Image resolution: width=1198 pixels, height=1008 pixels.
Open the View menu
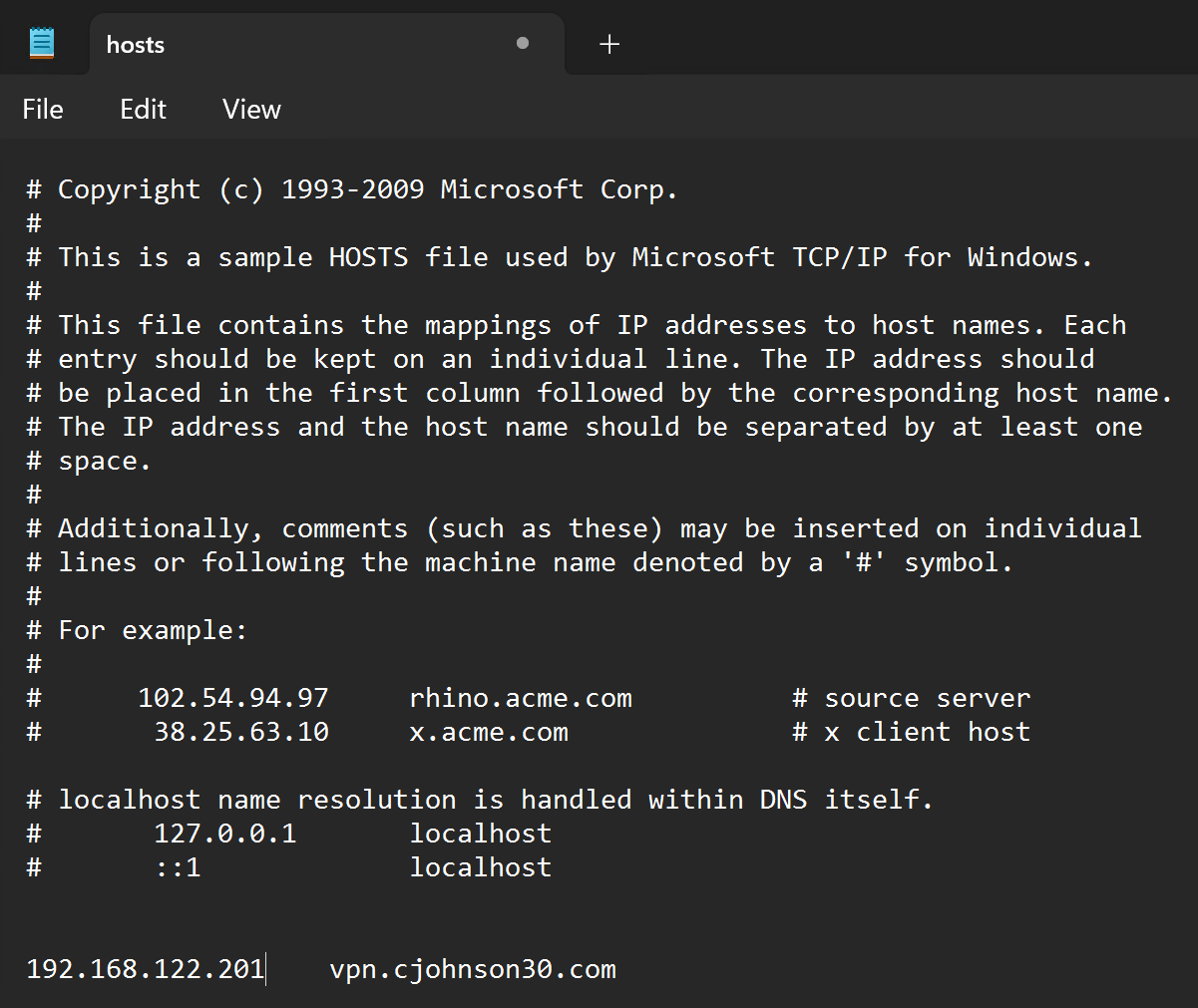click(x=250, y=110)
